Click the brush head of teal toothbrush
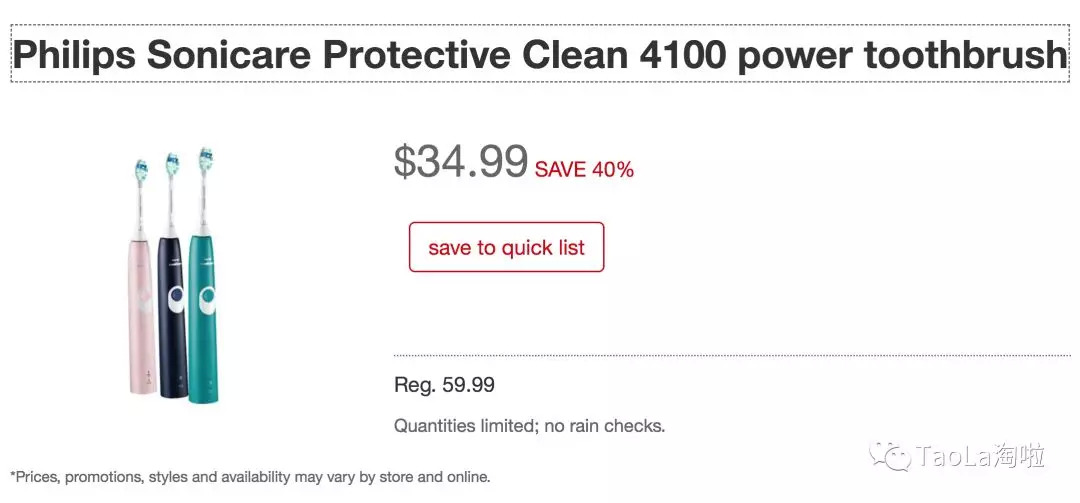This screenshot has height=503, width=1080. (x=205, y=157)
